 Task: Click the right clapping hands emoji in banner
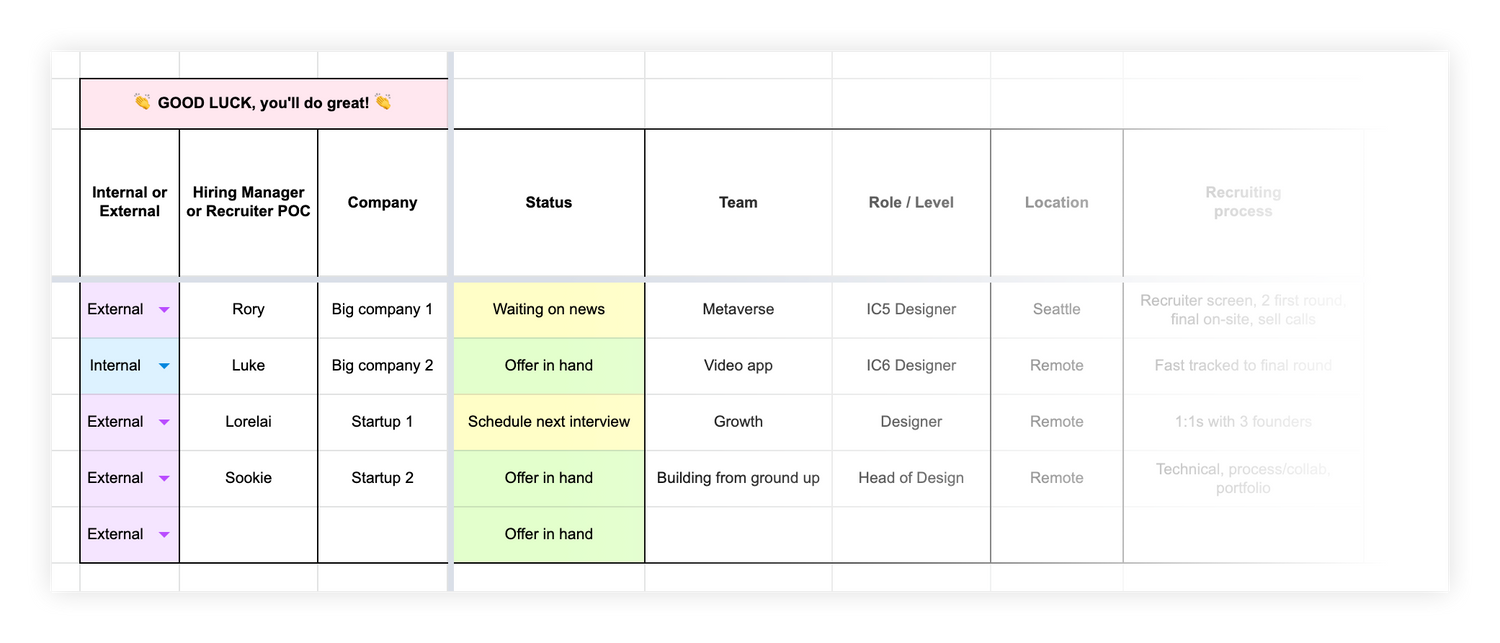point(383,102)
